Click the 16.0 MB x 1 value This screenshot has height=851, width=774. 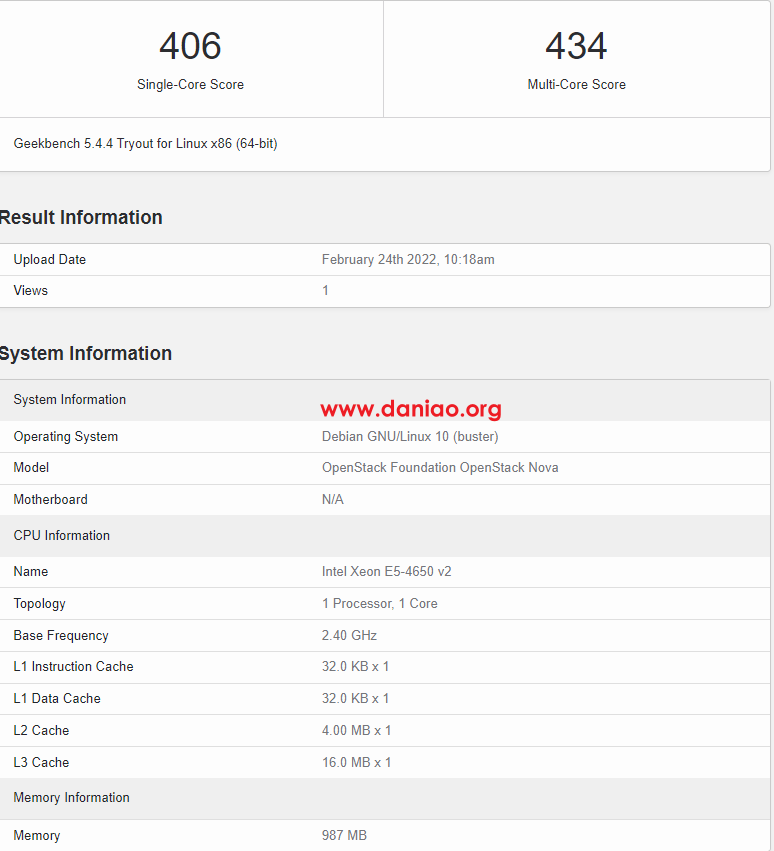click(x=356, y=763)
